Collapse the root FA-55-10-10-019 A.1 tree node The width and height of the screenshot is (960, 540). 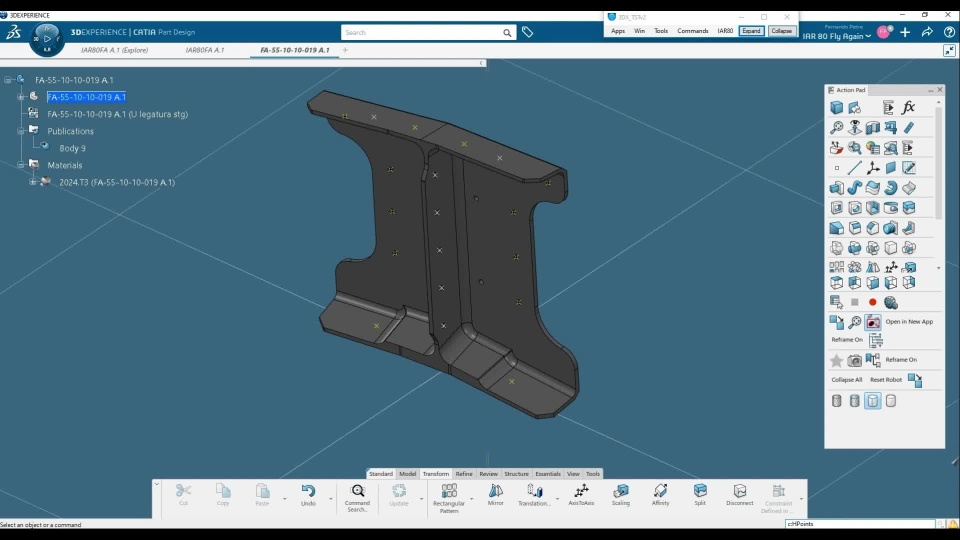[x=8, y=80]
